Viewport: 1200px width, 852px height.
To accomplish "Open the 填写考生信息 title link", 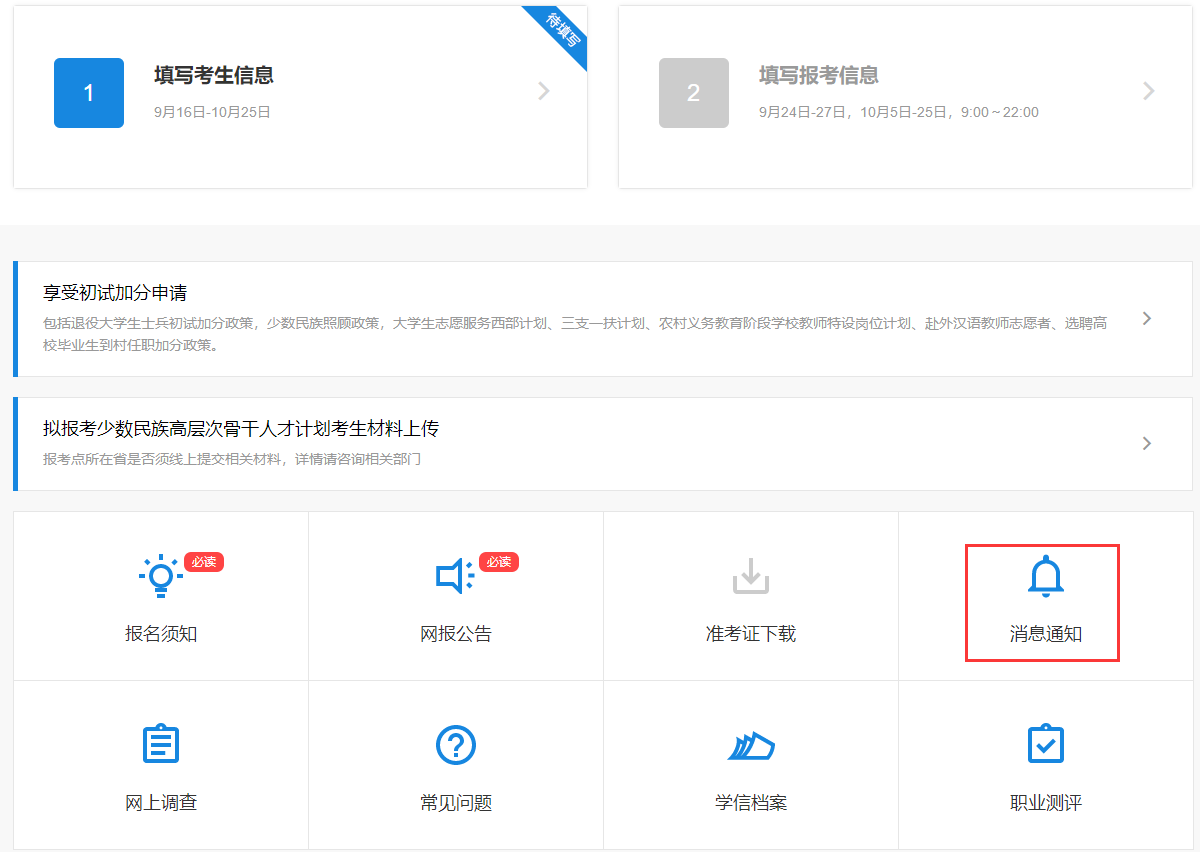I will (x=214, y=75).
